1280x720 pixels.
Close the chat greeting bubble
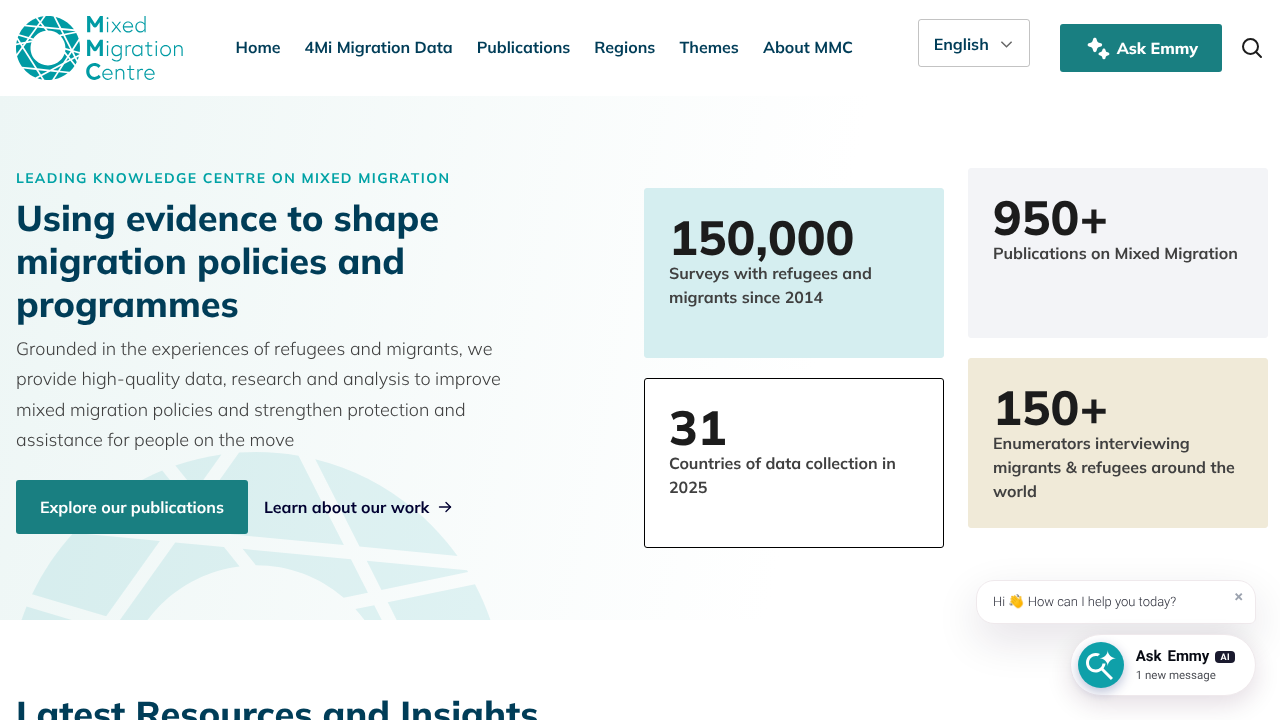pos(1238,597)
